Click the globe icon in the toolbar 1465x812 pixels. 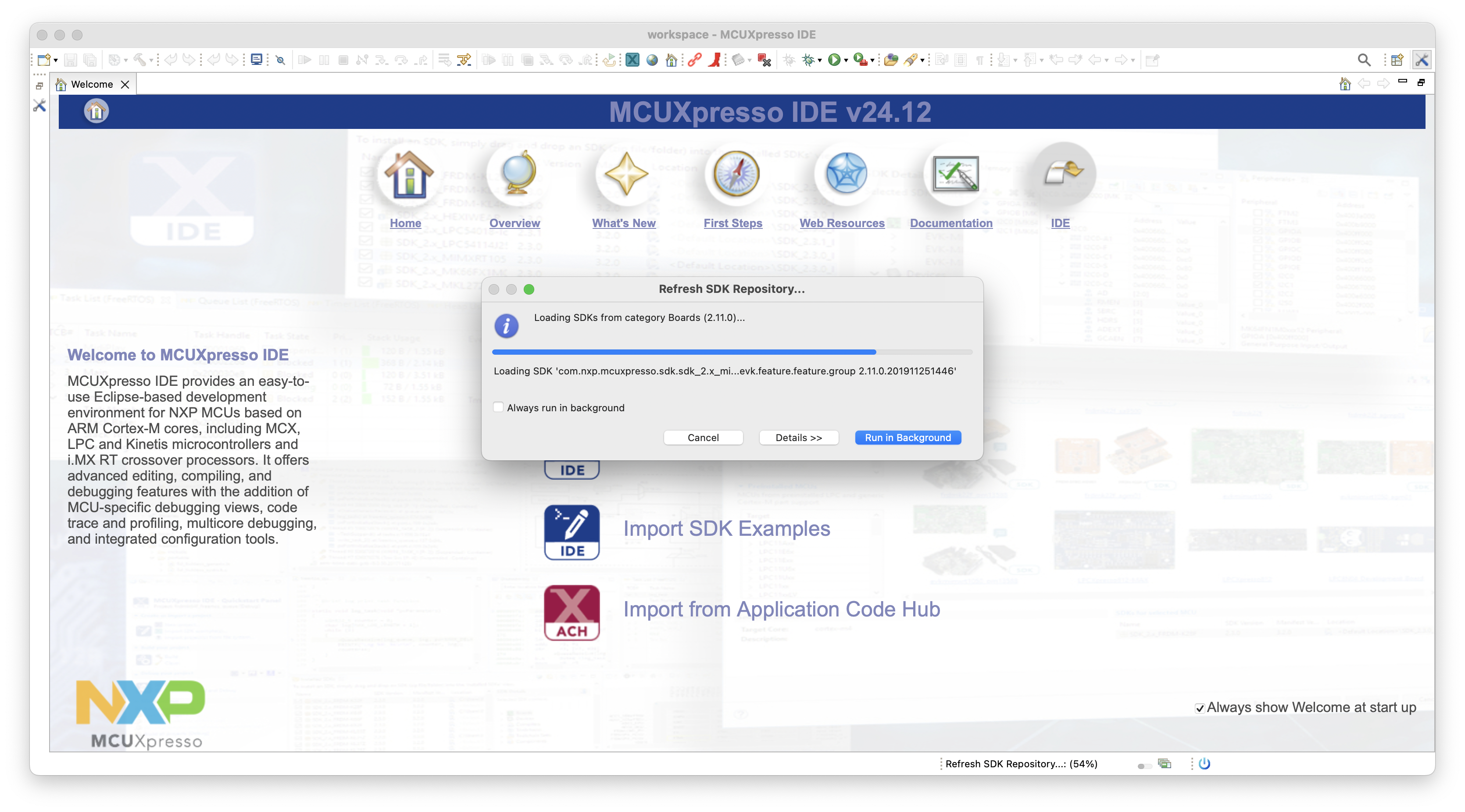click(x=652, y=60)
